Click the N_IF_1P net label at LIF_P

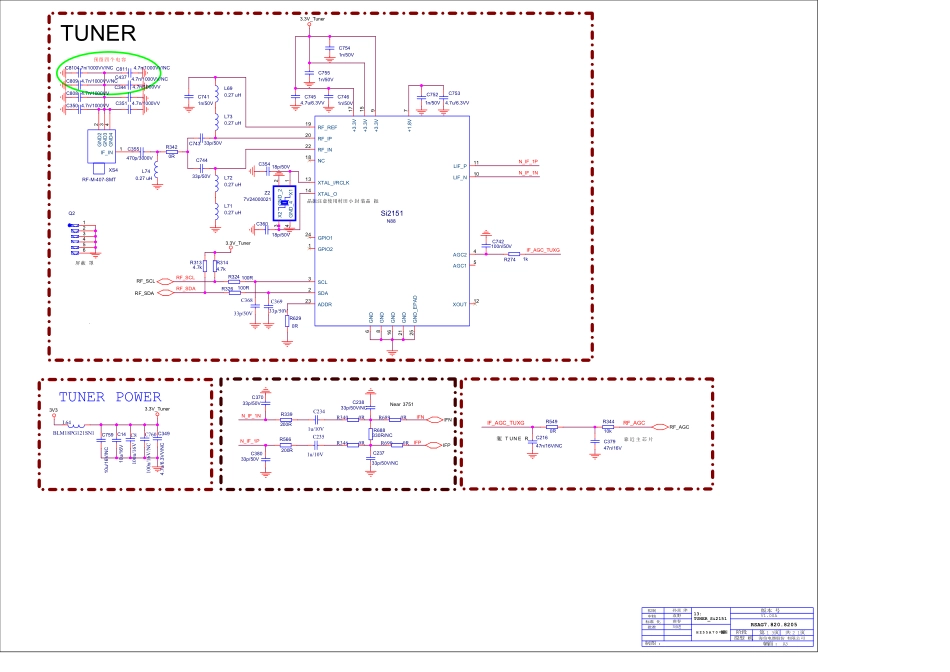tap(527, 162)
